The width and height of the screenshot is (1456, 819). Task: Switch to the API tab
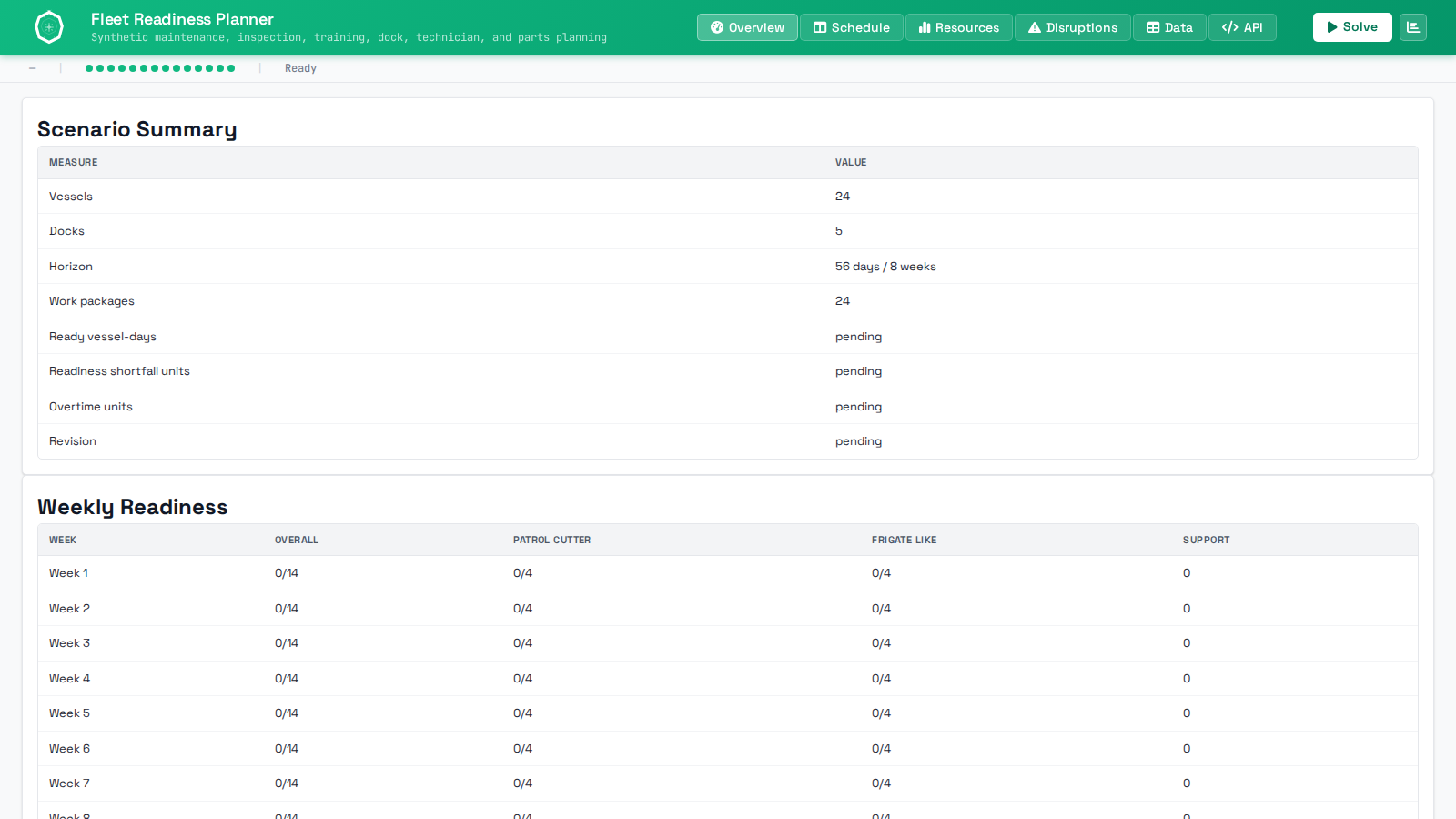tap(1242, 27)
